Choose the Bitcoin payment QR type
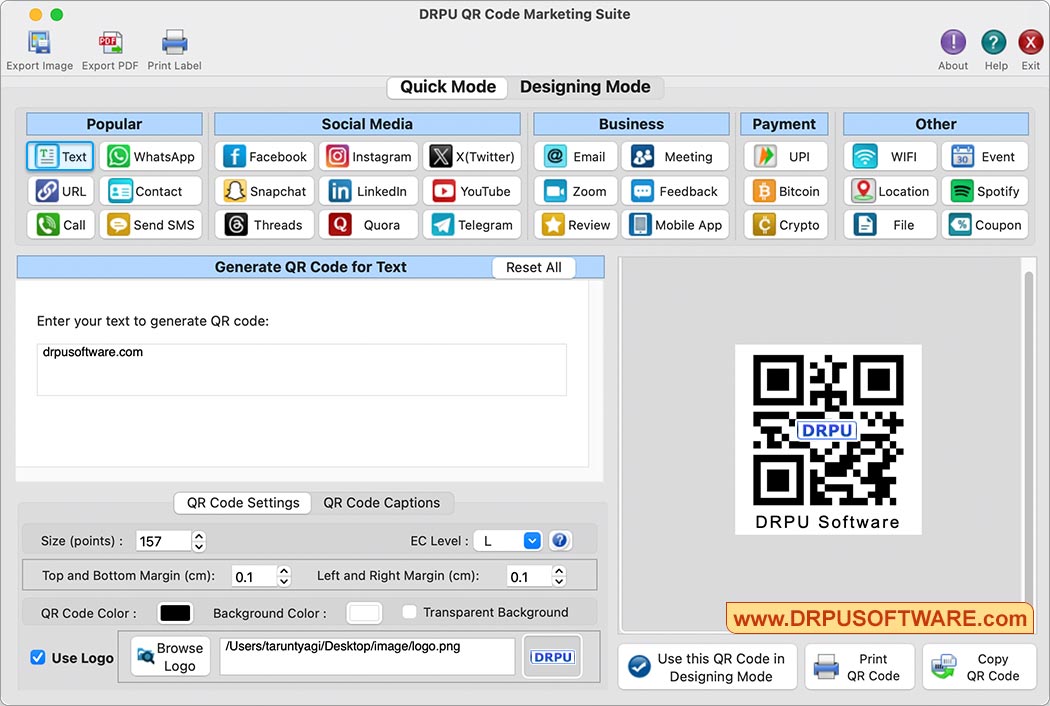 pos(785,190)
